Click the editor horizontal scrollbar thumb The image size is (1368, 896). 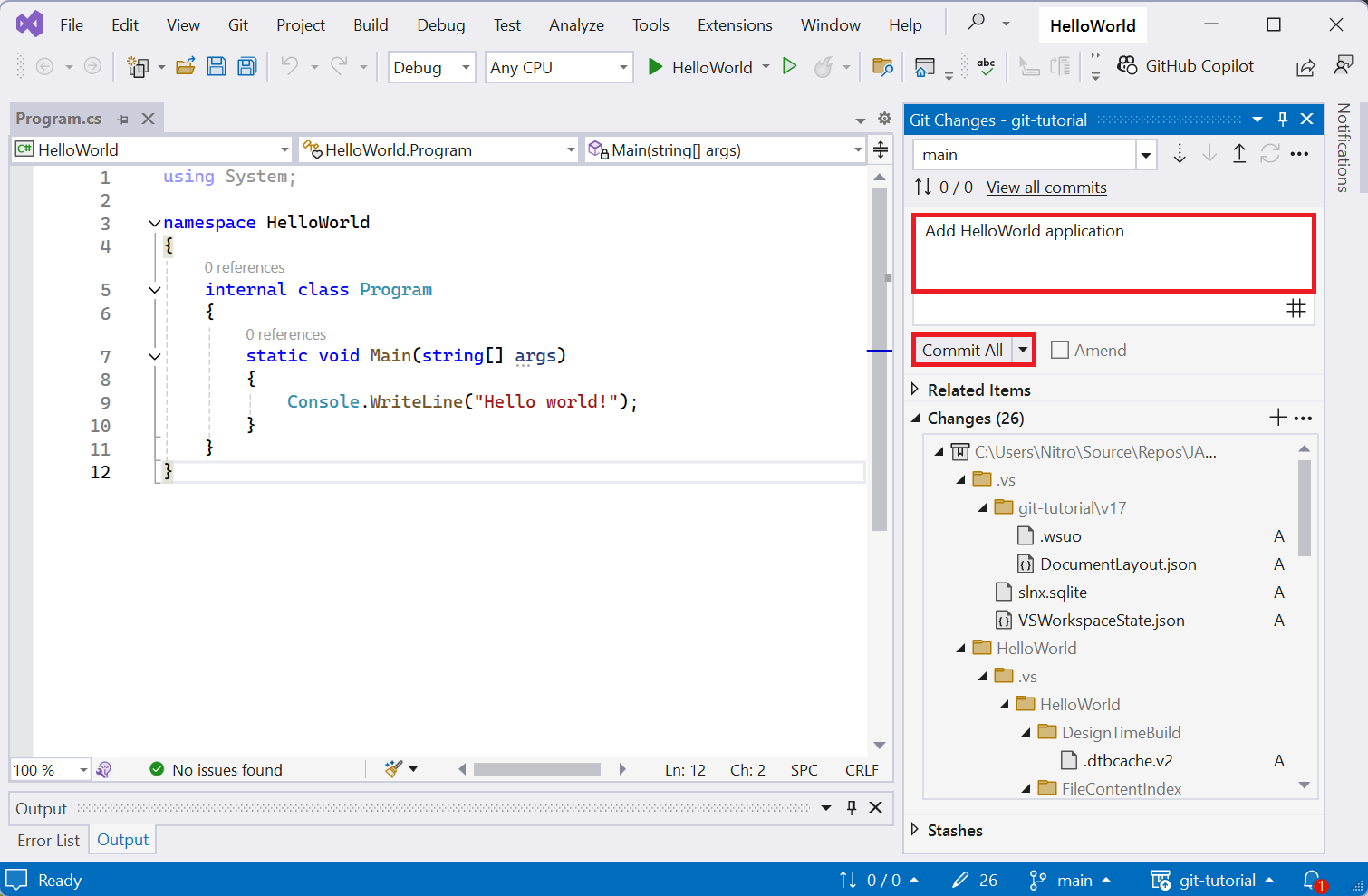click(x=536, y=769)
